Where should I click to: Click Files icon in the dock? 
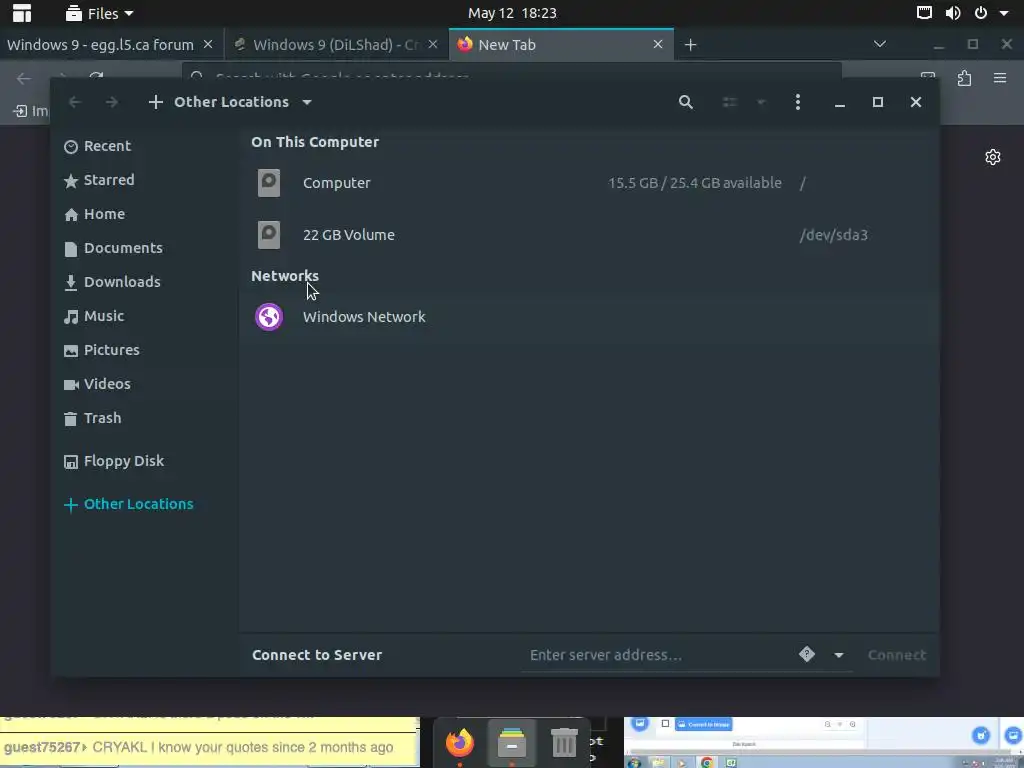[x=512, y=743]
